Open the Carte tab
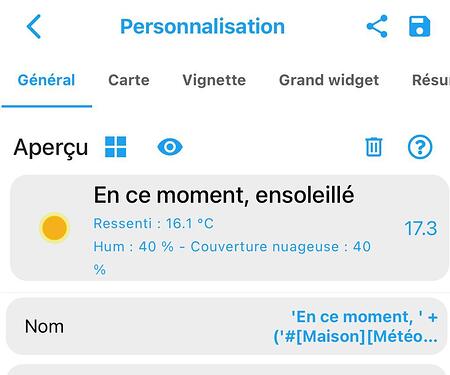Viewport: 450px width, 375px height. pos(129,80)
